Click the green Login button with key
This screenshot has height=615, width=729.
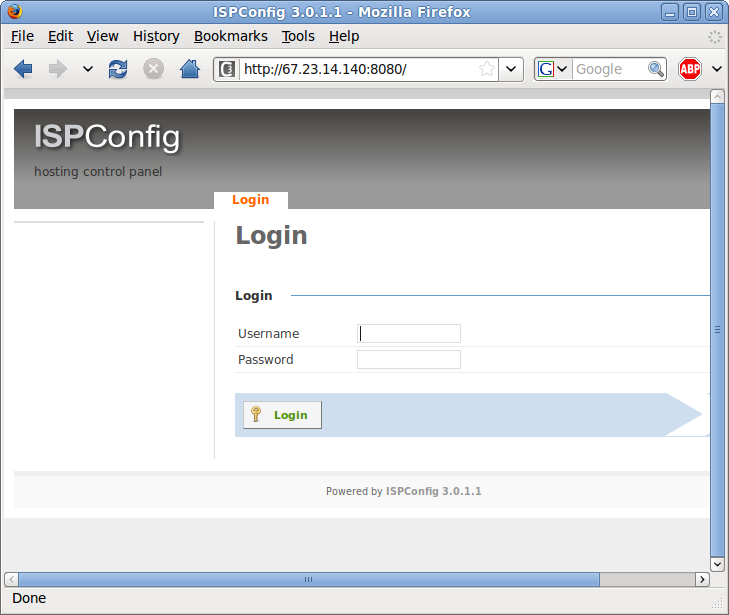282,415
